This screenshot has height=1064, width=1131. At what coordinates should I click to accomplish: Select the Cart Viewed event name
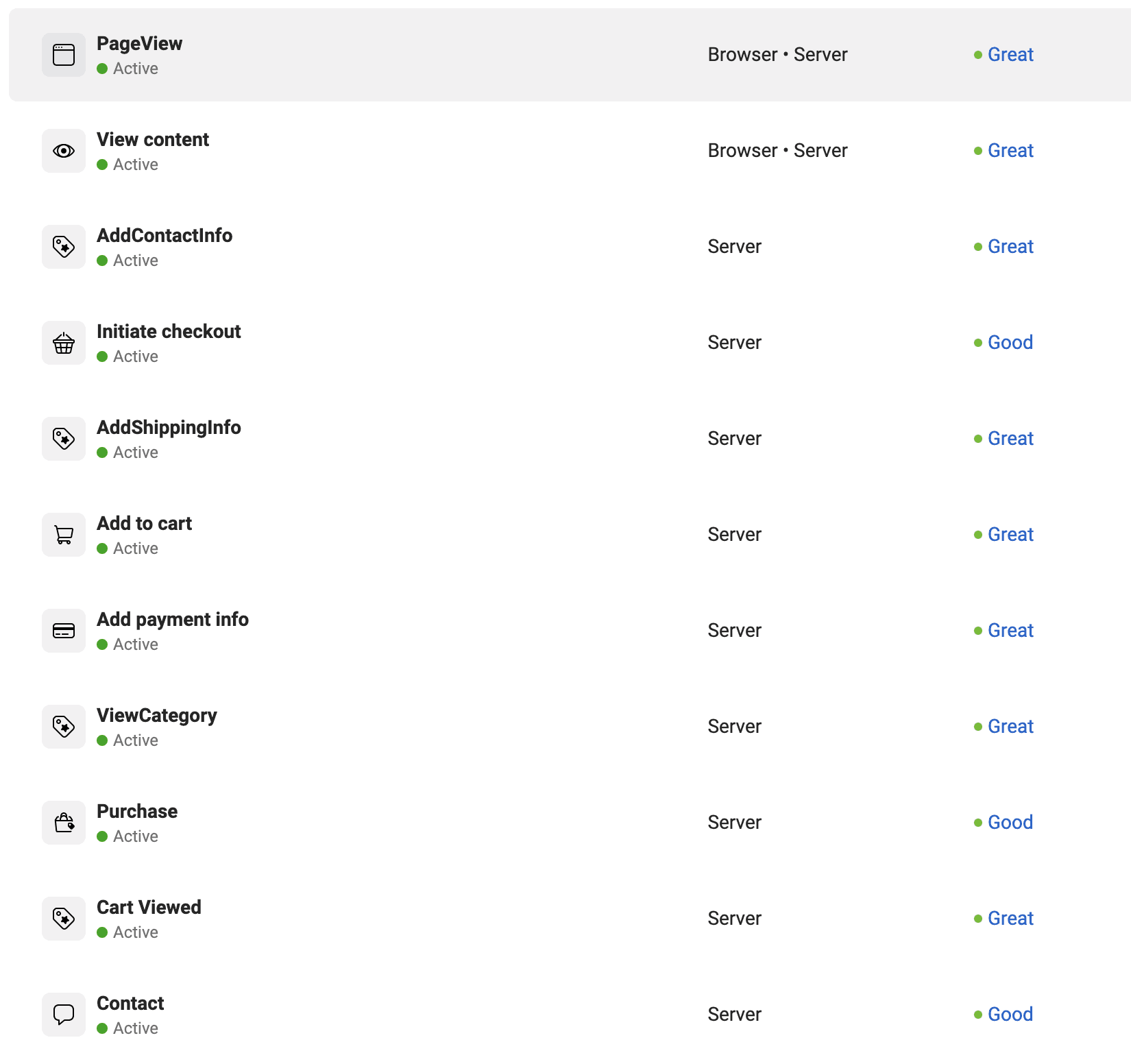pyautogui.click(x=149, y=908)
